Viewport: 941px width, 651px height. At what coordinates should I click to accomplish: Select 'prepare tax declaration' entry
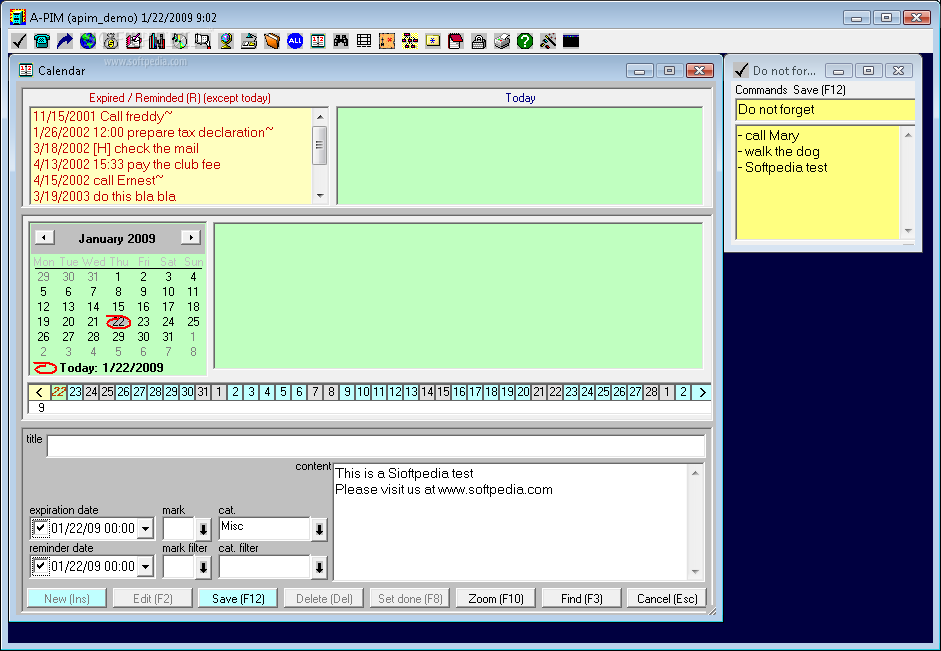153,133
